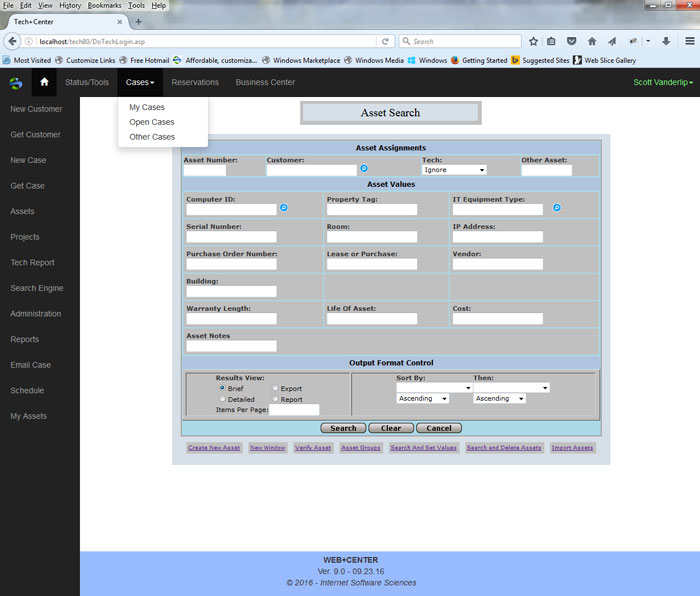This screenshot has height=596, width=700.
Task: Choose Other Cases from menu
Action: [152, 137]
